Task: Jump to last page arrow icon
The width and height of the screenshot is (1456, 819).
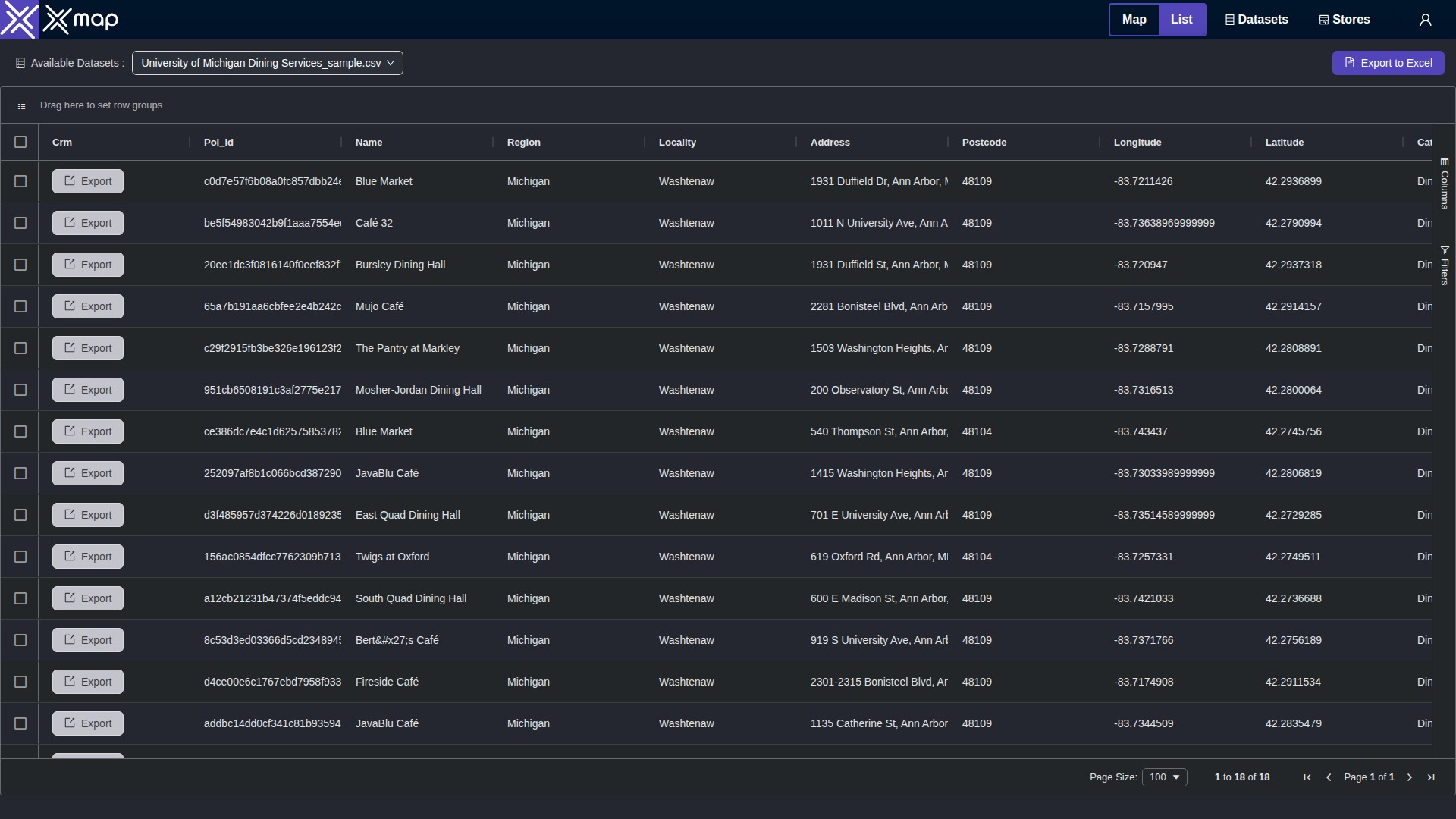Action: click(x=1431, y=777)
